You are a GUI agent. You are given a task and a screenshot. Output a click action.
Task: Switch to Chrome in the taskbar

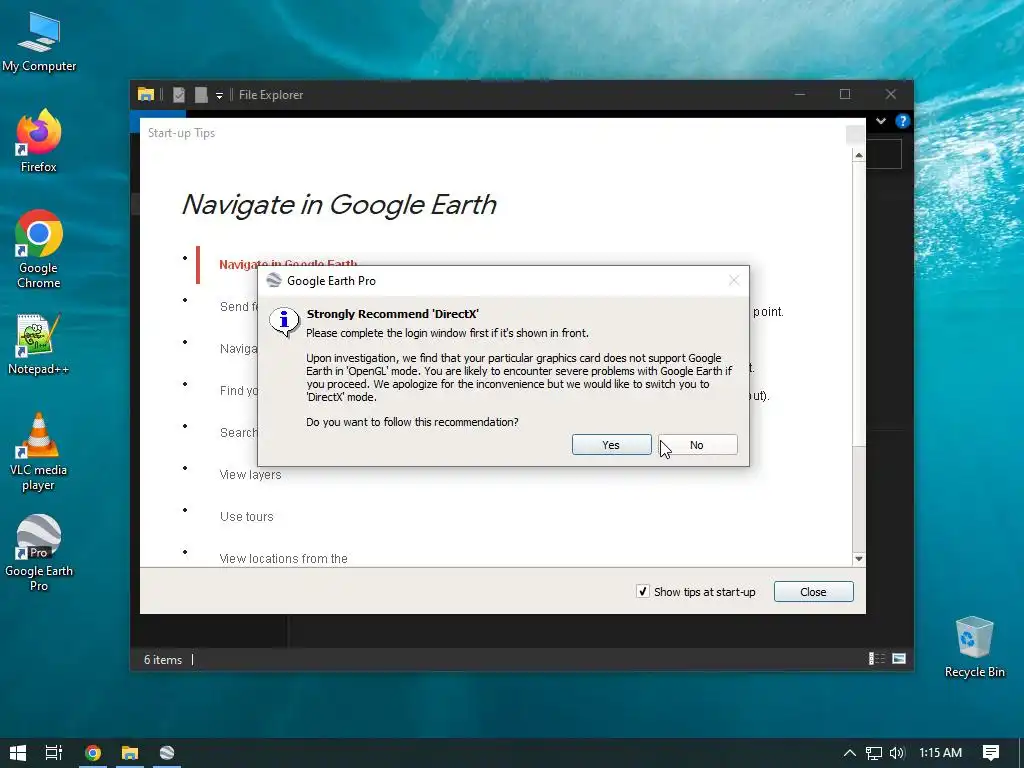(x=93, y=753)
